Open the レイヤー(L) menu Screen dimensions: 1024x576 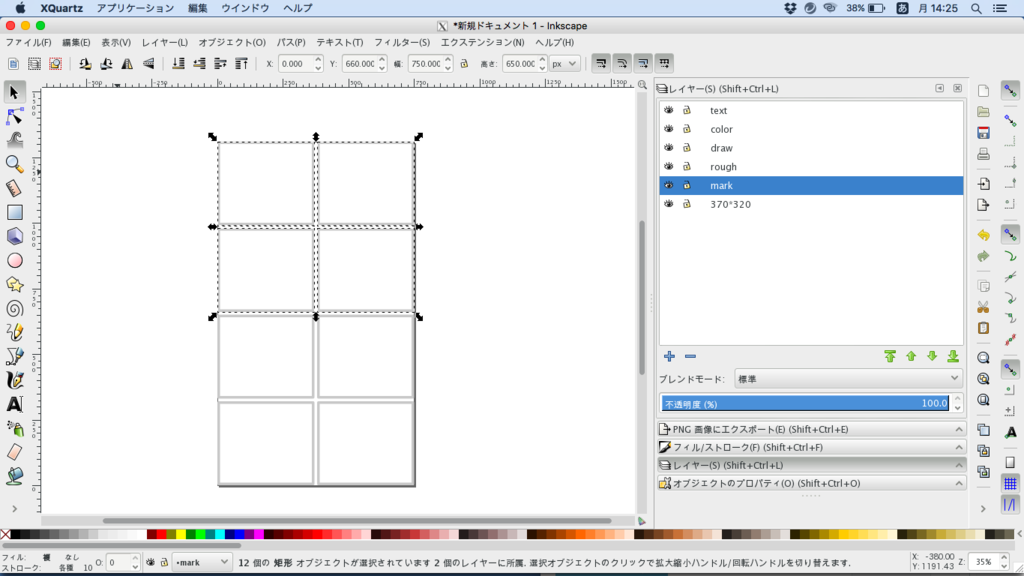(x=165, y=42)
